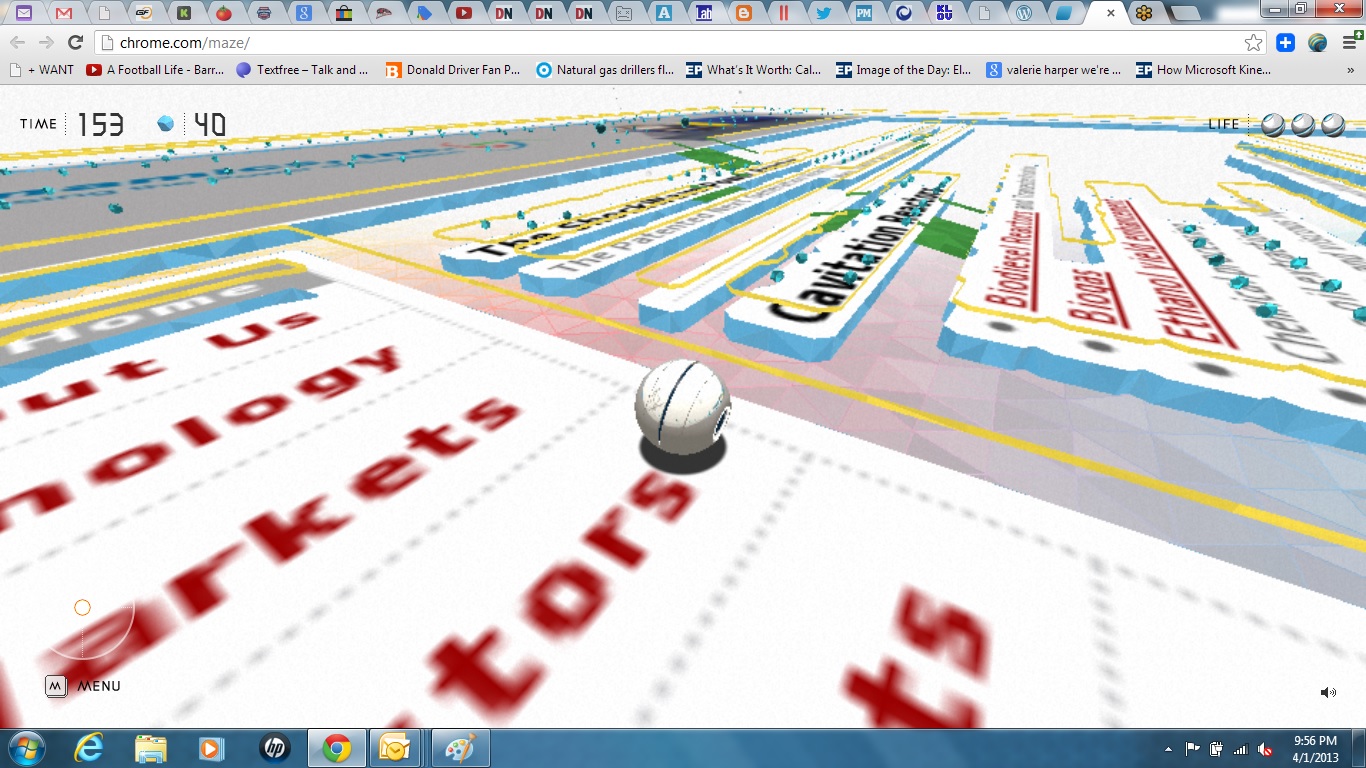Switch to the dark blue swirl C tab
This screenshot has height=768, width=1366.
click(903, 13)
